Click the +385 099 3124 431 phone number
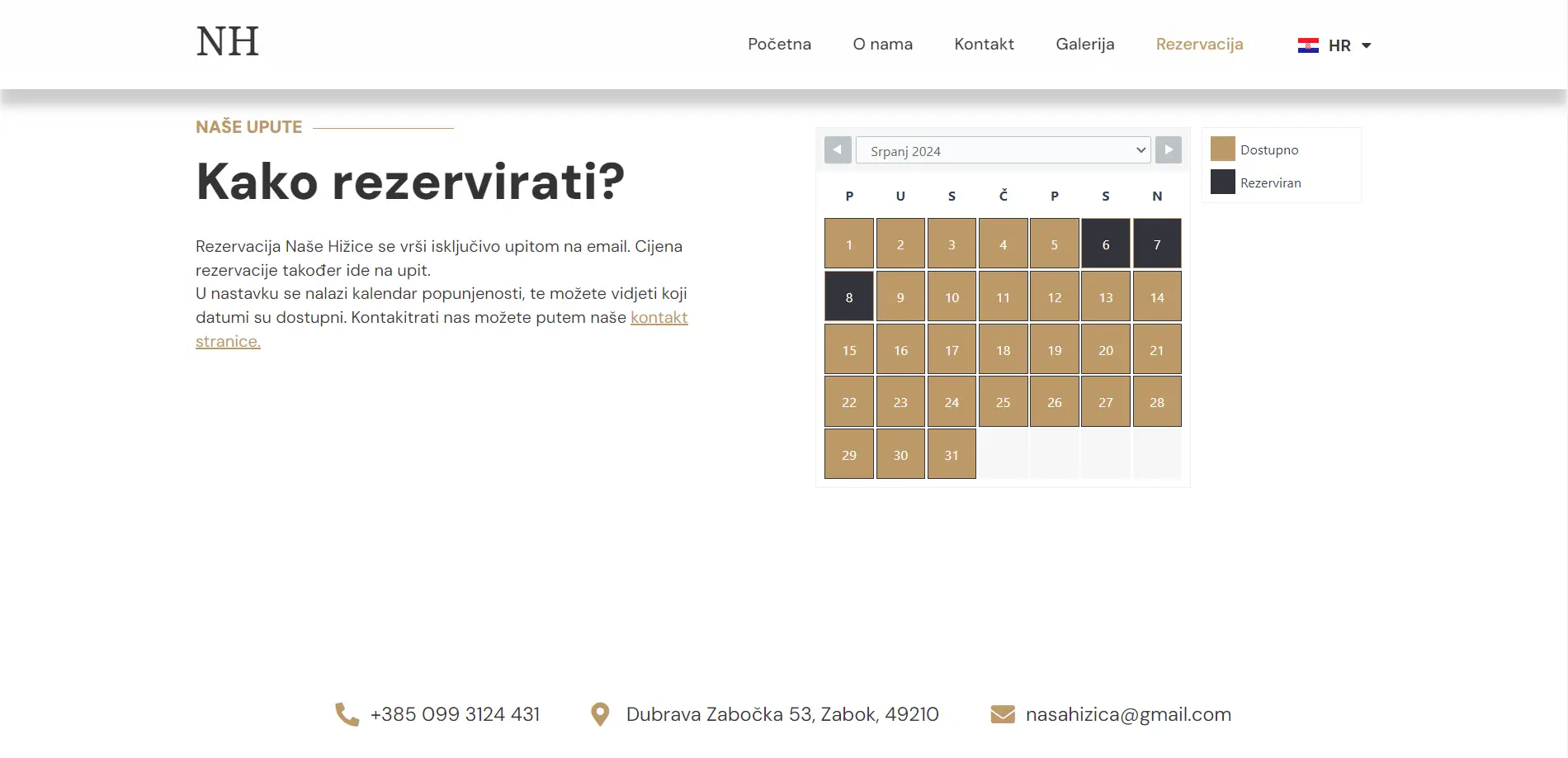 coord(455,714)
